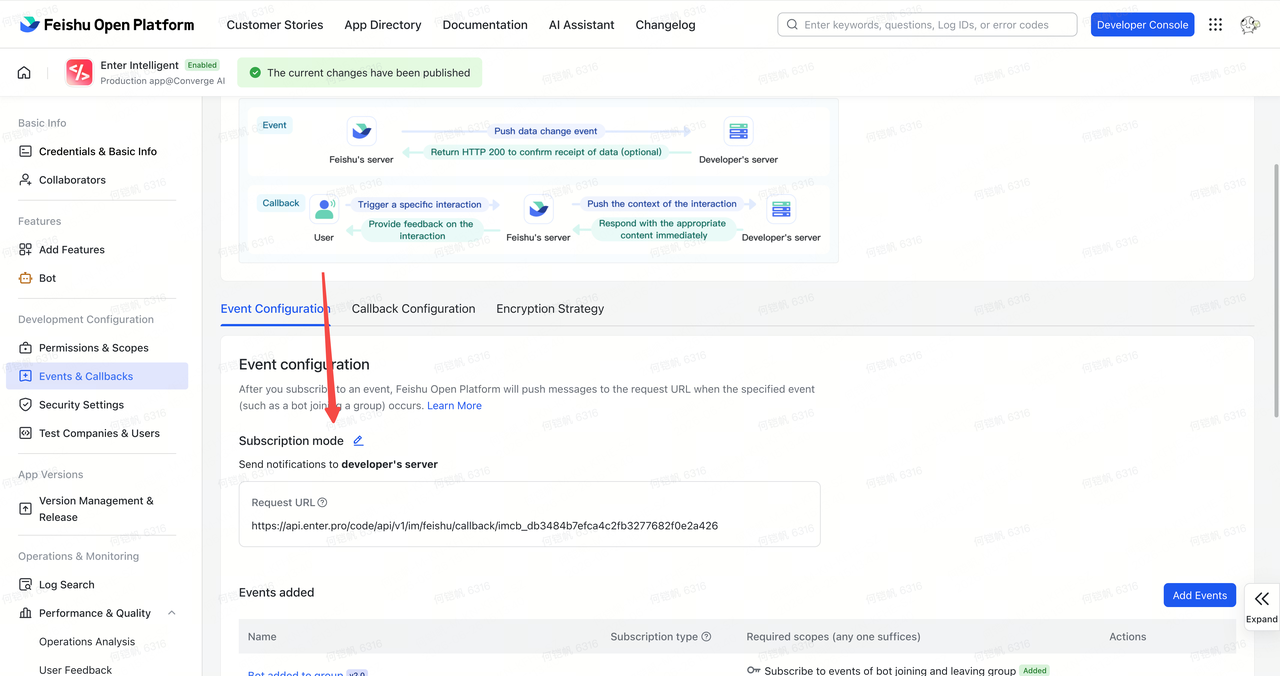
Task: Open the apps grid icon near Developer Console
Action: pyautogui.click(x=1215, y=25)
